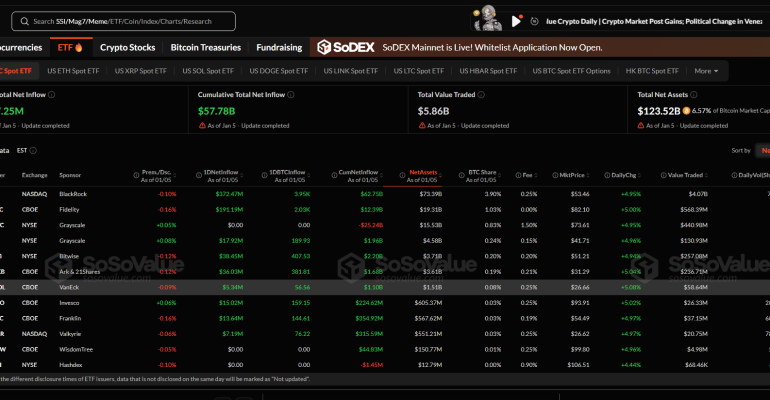770x400 pixels.
Task: Click the Bitcoin coin icon beside $123.52B
Action: (x=687, y=111)
